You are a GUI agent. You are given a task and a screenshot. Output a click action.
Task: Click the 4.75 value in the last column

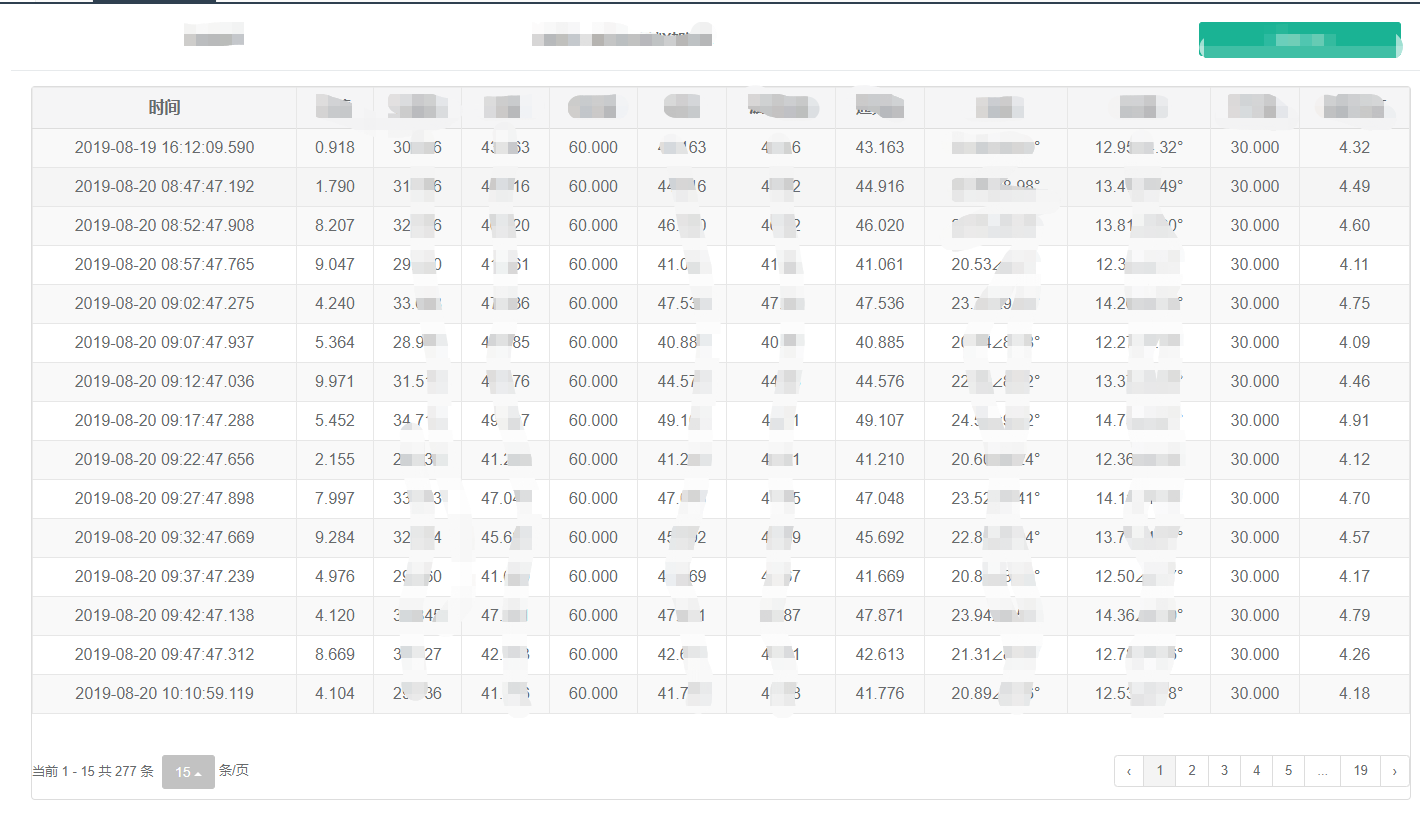click(x=1354, y=303)
